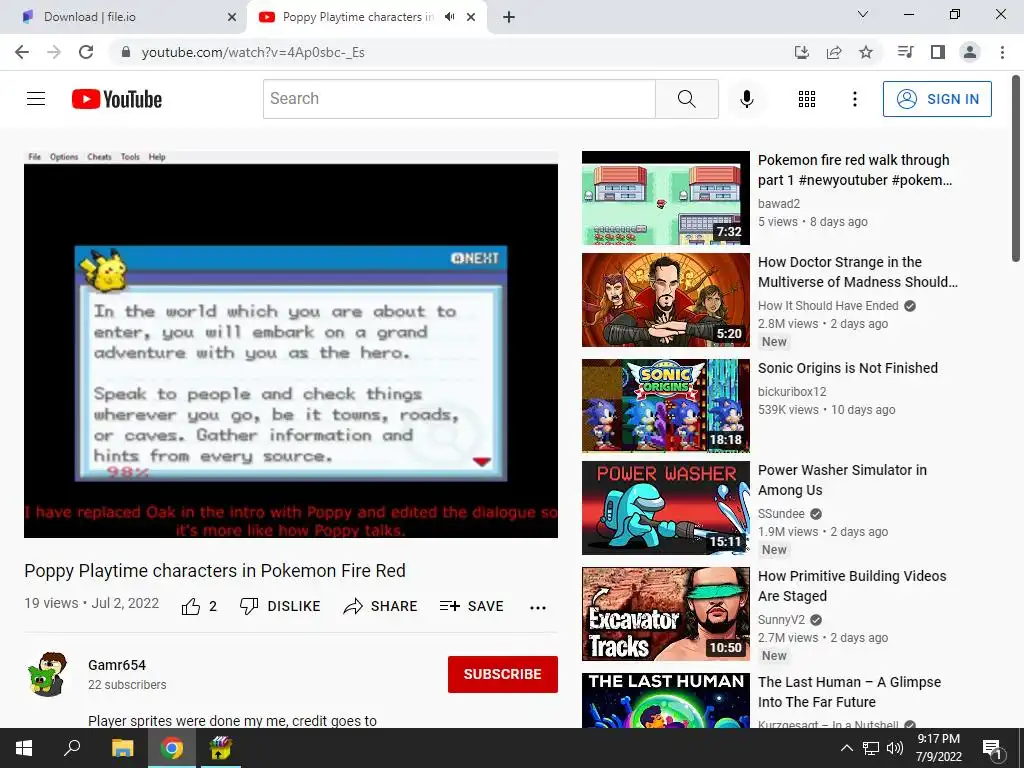Bookmark this page with the star
Image resolution: width=1024 pixels, height=768 pixels.
(866, 52)
